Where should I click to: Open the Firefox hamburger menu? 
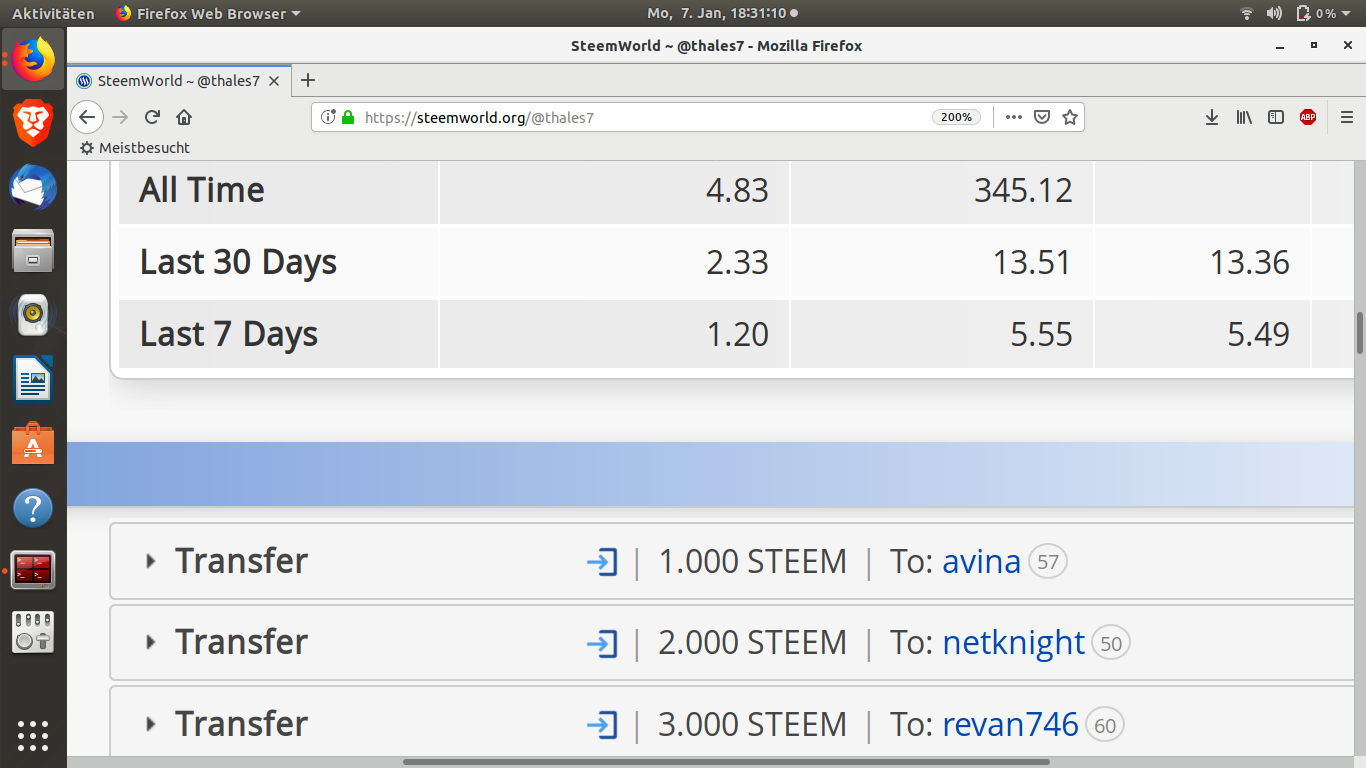coord(1347,117)
